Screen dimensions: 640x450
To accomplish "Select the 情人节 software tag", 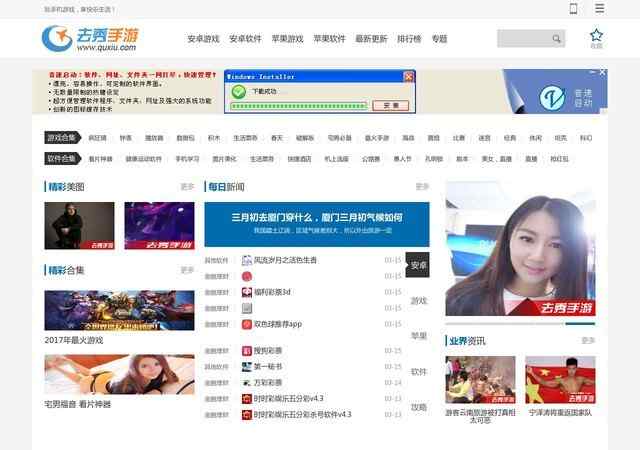I will [x=402, y=159].
